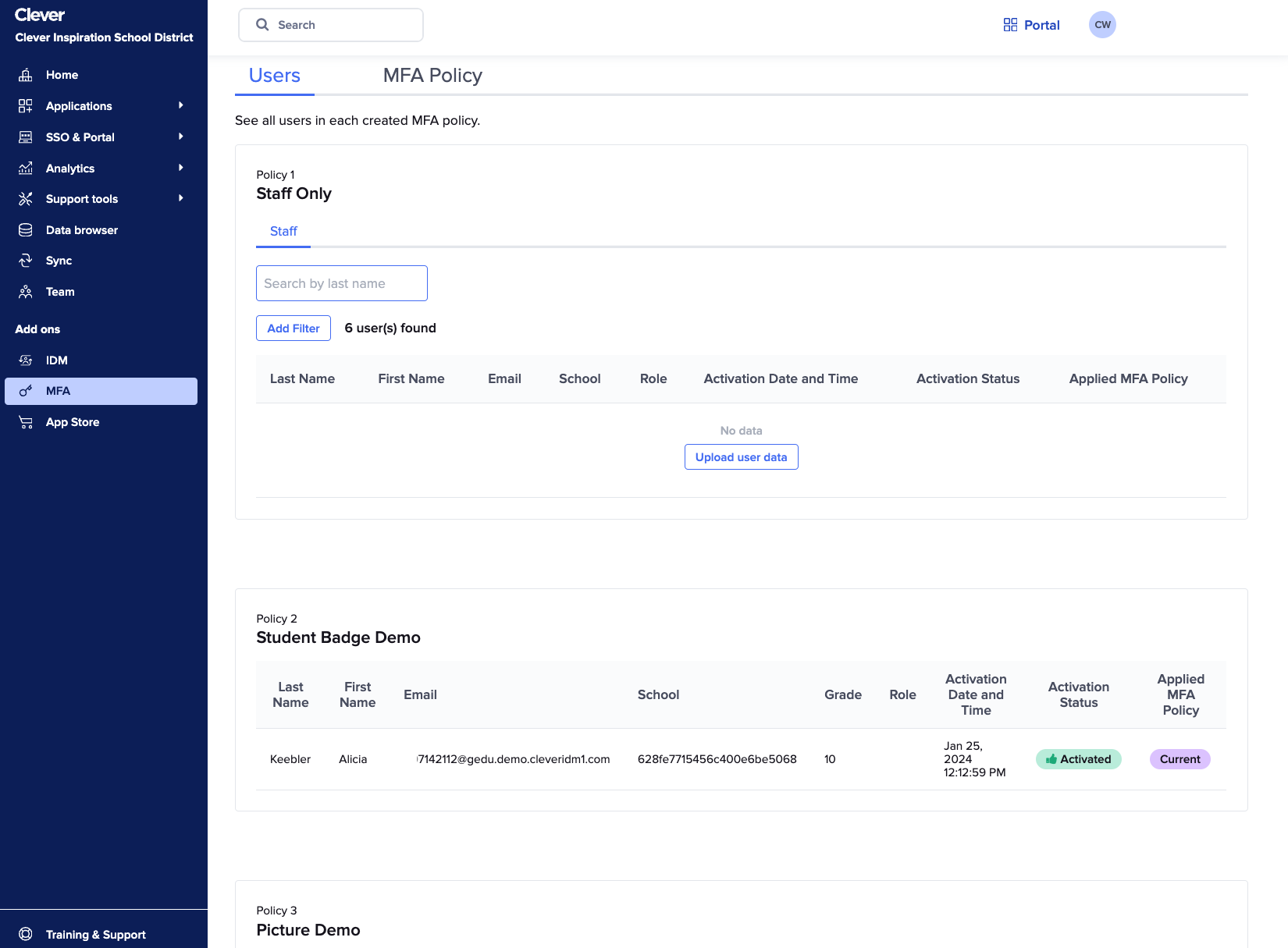The image size is (1288, 948).
Task: Click Upload user data
Action: pos(741,456)
